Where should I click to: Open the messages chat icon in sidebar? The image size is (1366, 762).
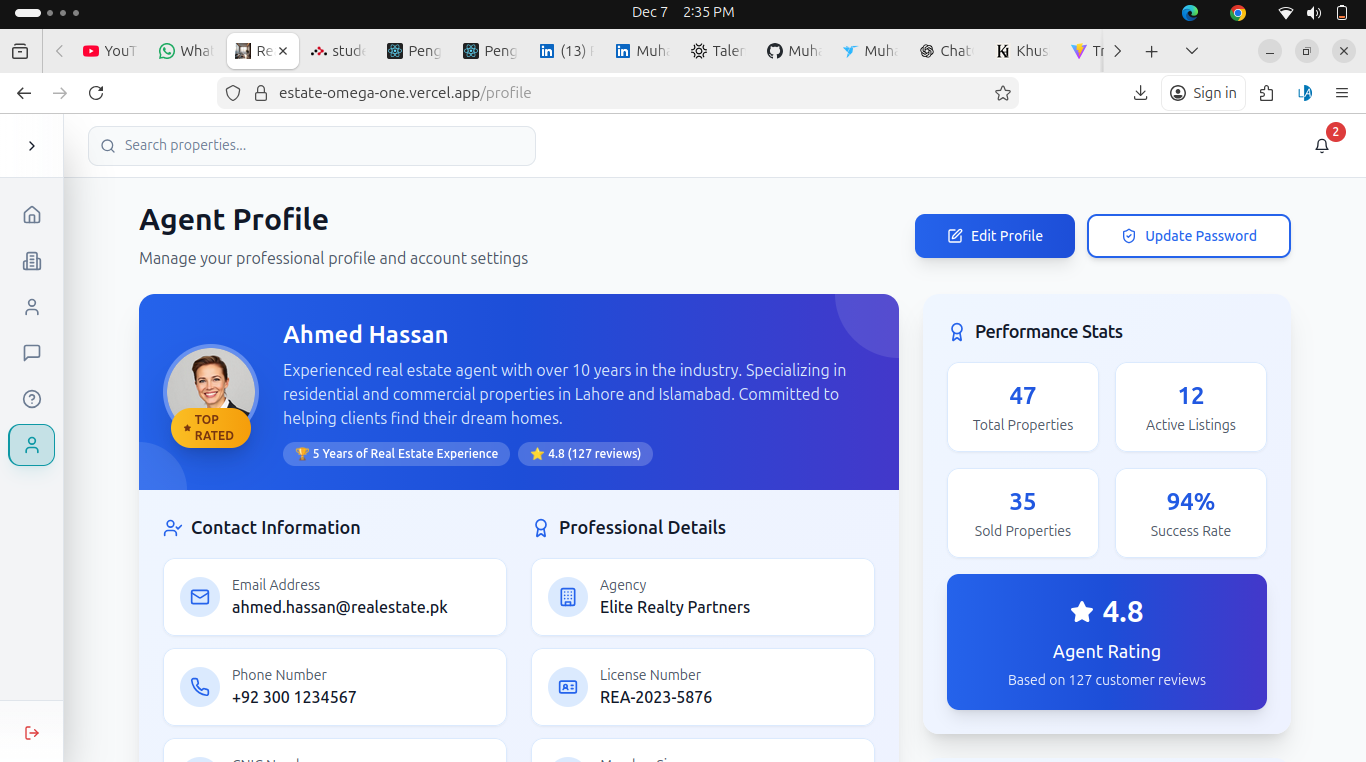pos(32,353)
